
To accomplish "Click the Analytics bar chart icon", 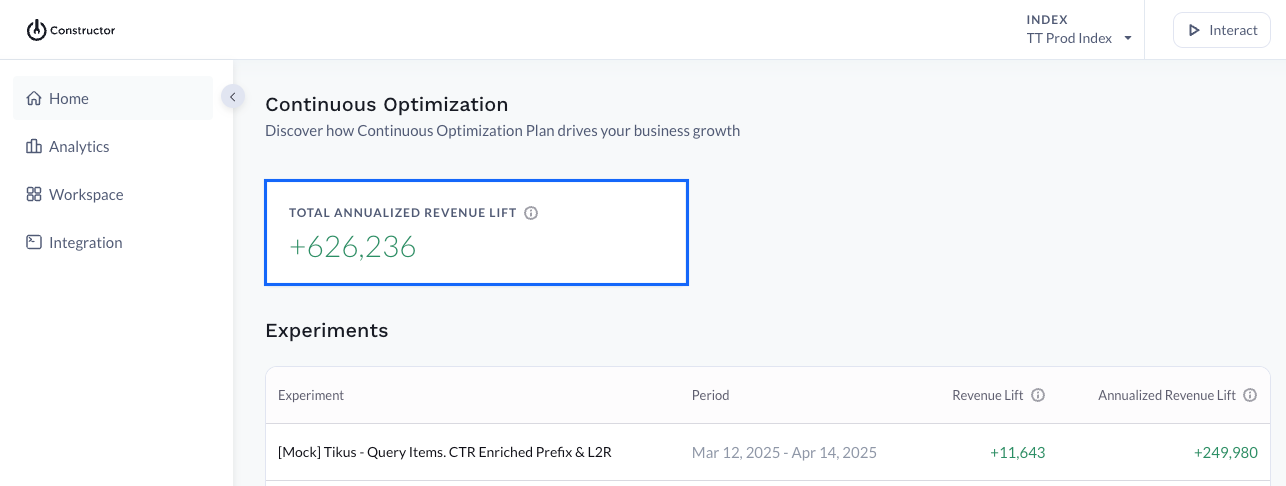I will [34, 146].
